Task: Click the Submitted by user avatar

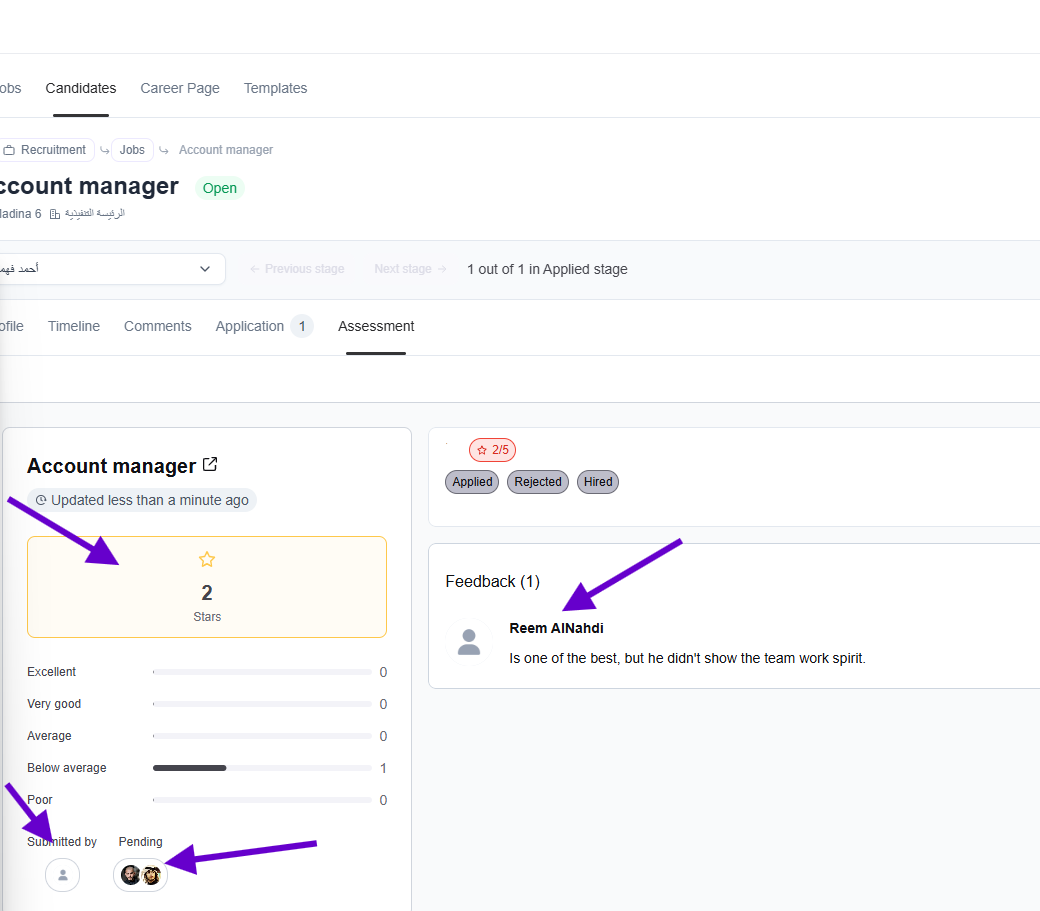Action: coord(62,875)
